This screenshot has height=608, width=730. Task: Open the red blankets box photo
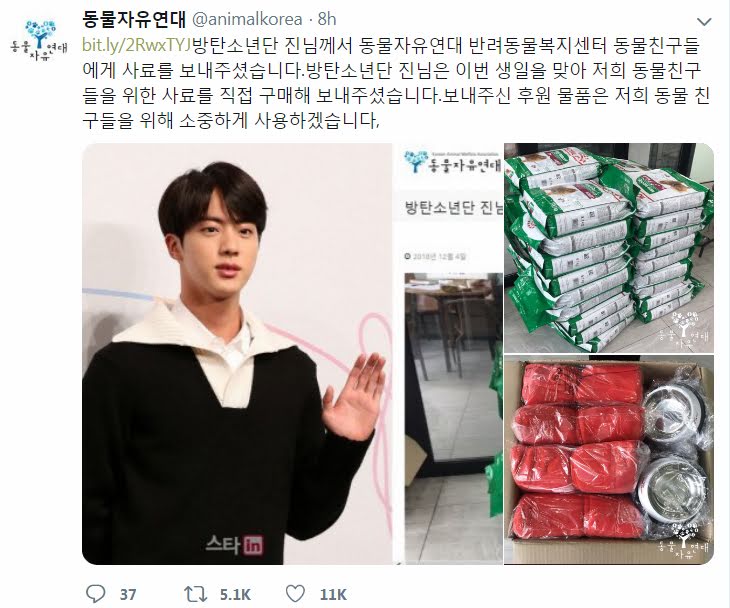[609, 460]
